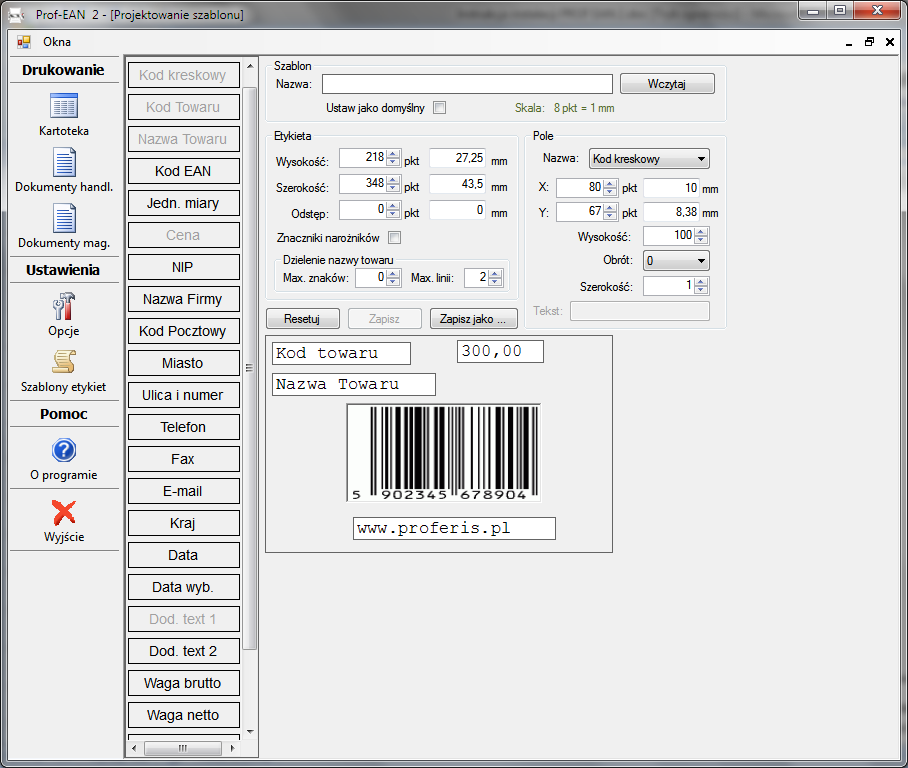Click the field list scroll left arrow

134,748
